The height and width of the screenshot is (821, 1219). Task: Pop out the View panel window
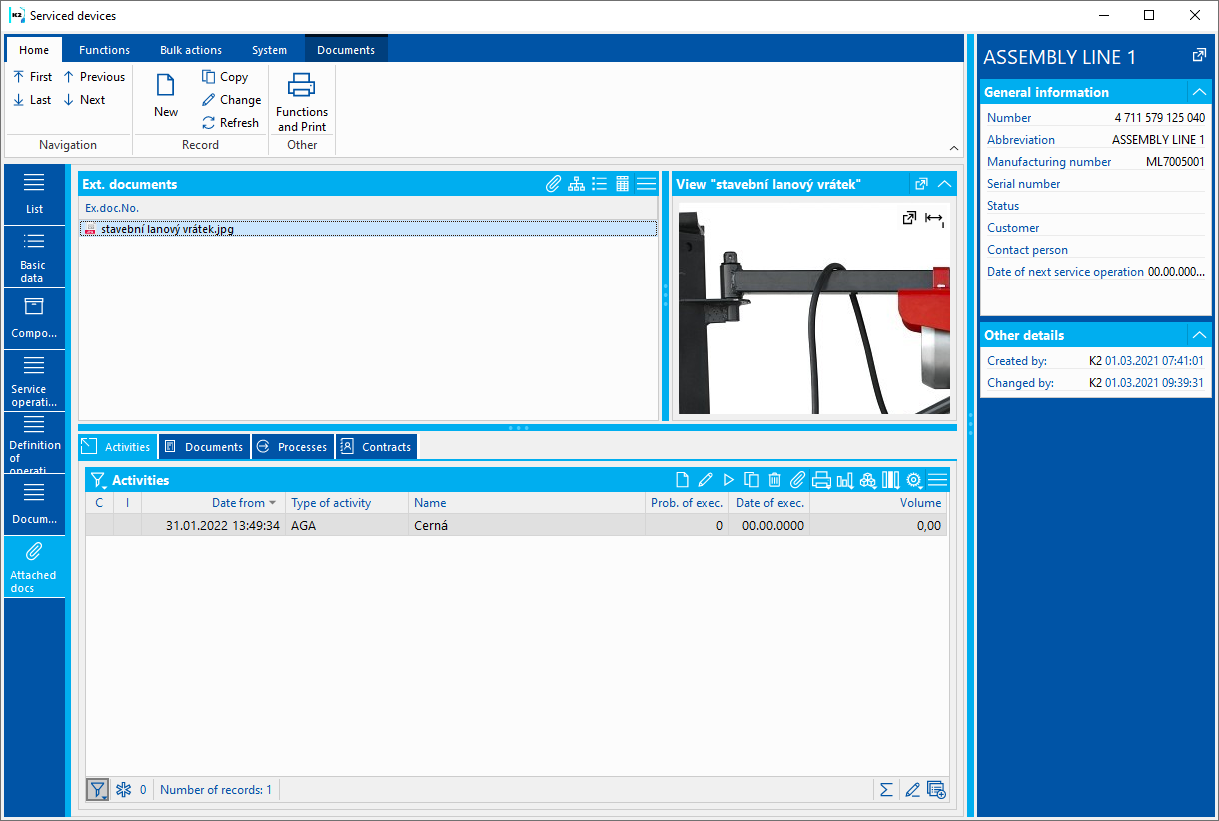[922, 184]
